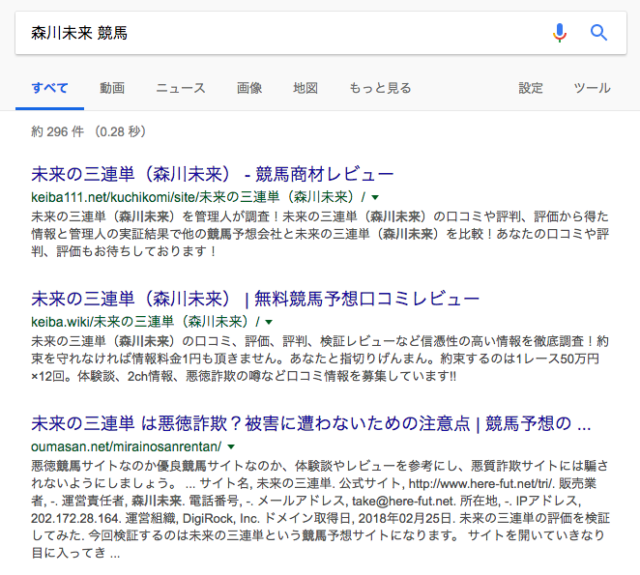Expand dropdown arrow next to oumasan.net URL
640x575 pixels.
(231, 447)
